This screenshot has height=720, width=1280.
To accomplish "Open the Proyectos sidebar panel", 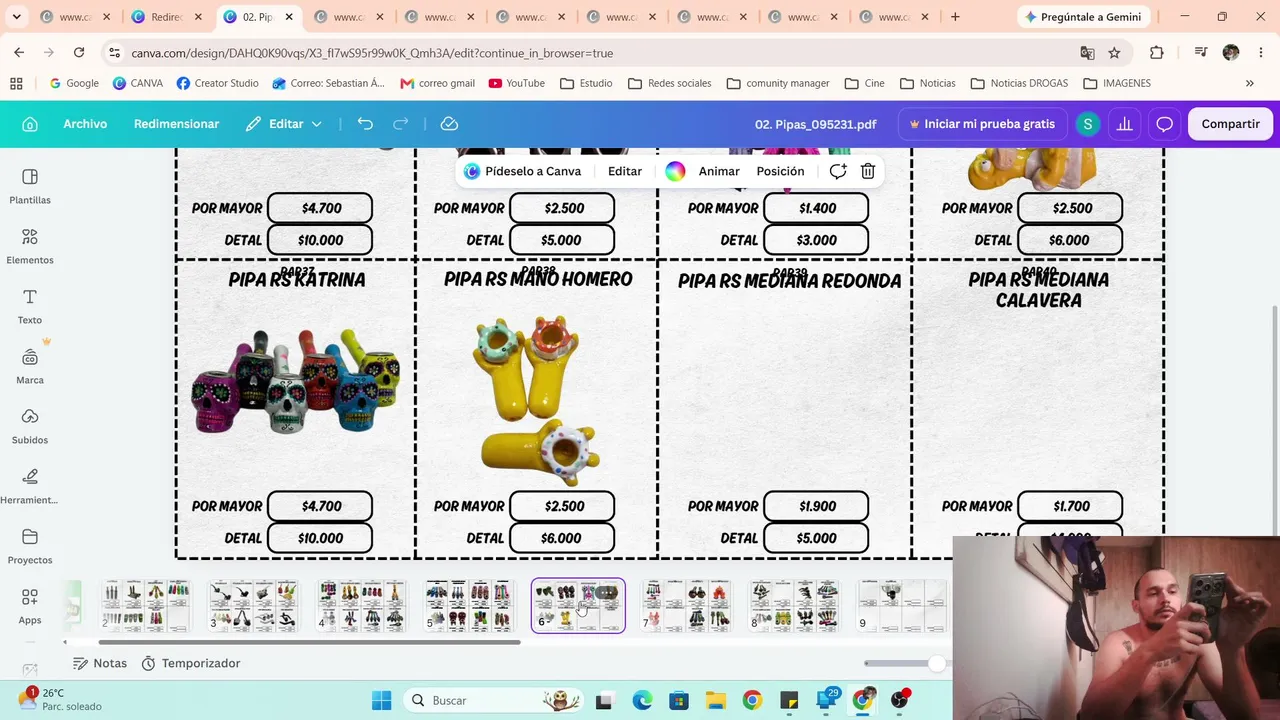I will pos(30,546).
